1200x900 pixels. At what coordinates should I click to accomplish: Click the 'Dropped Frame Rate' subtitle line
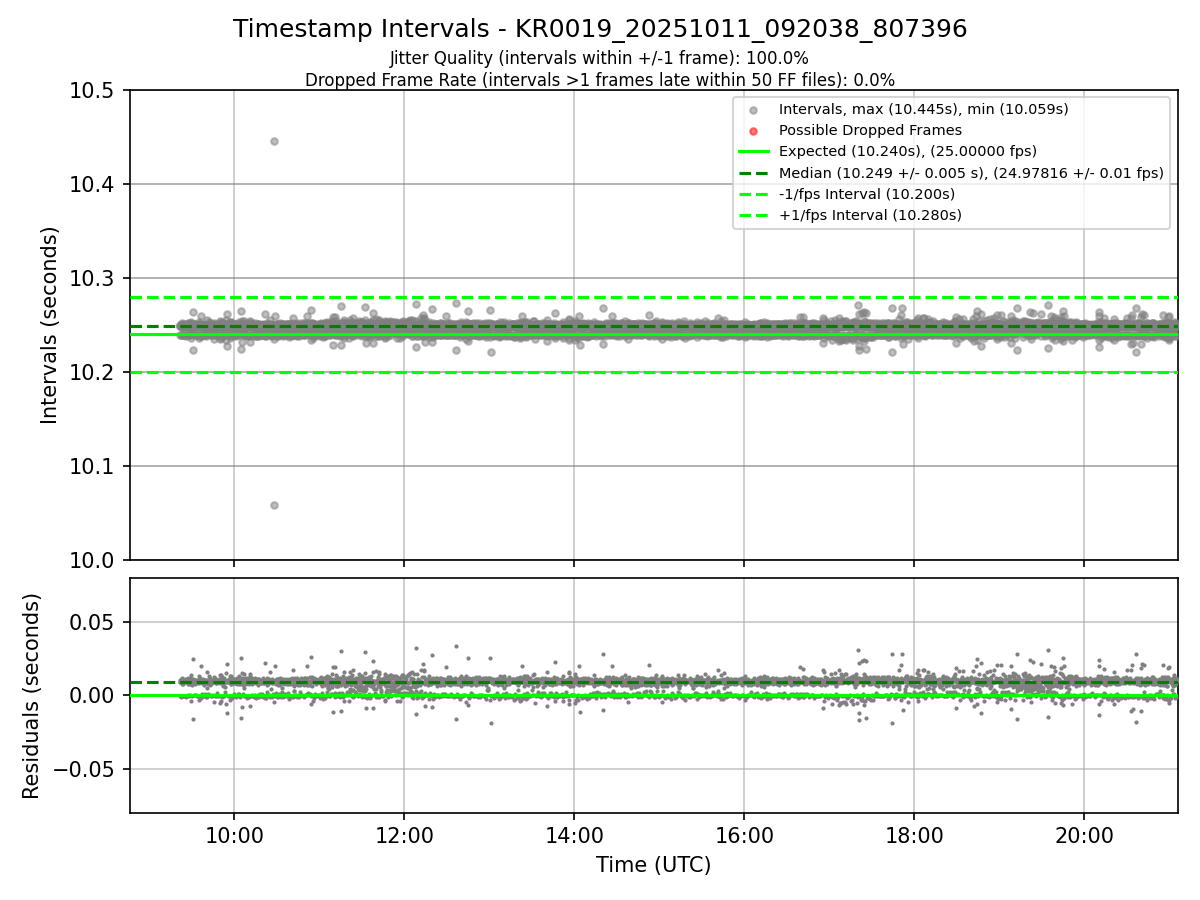[600, 79]
